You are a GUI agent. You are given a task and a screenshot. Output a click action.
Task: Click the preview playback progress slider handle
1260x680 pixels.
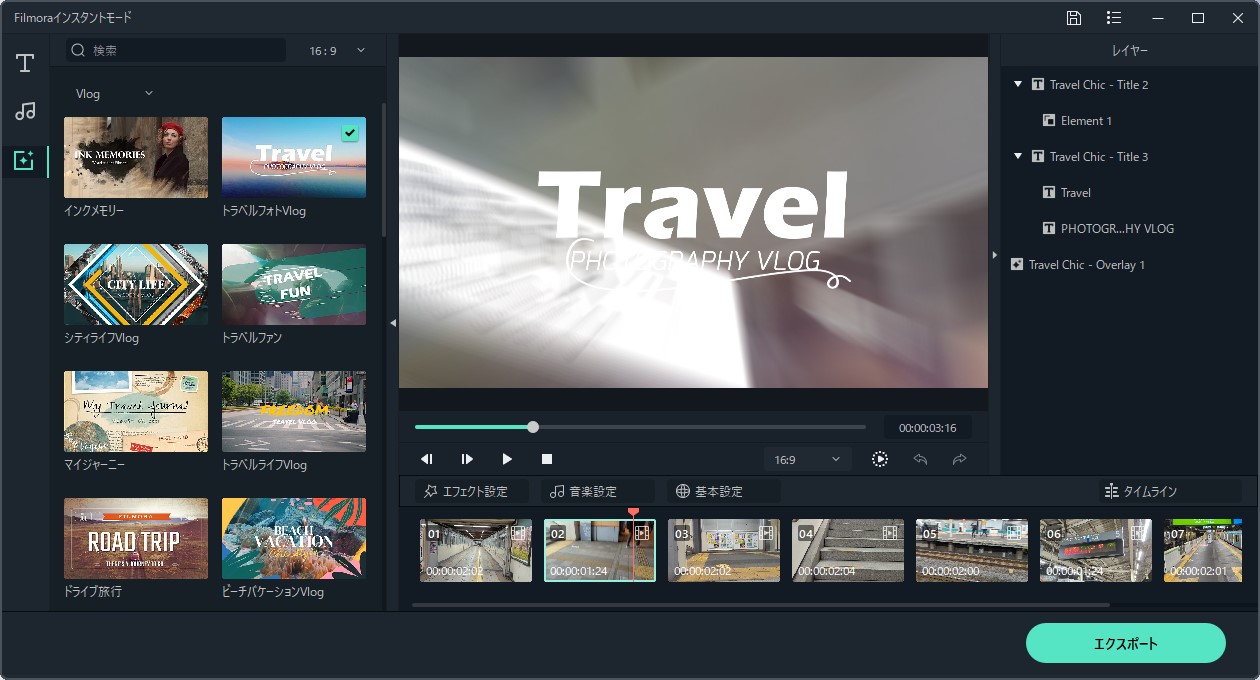533,427
